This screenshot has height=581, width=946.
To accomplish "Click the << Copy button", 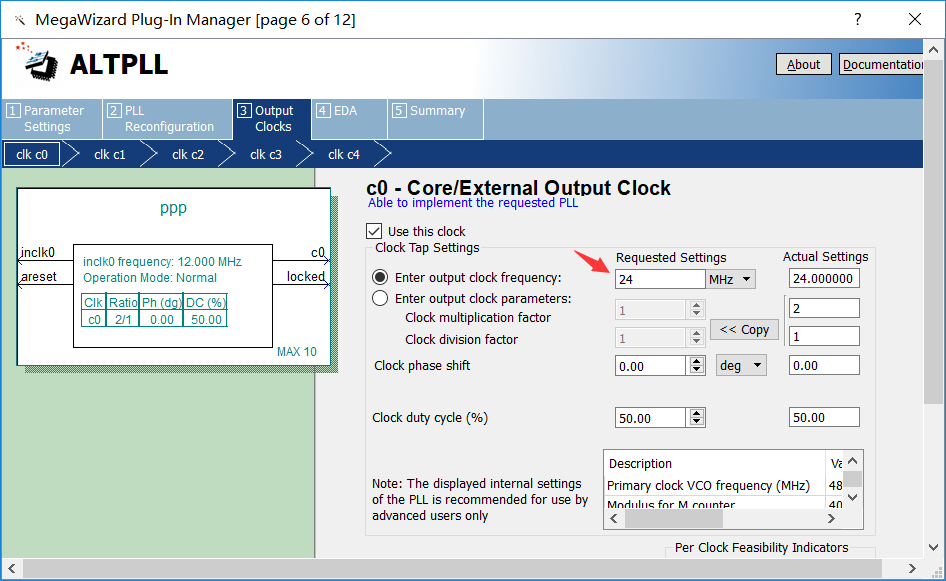I will tap(744, 329).
